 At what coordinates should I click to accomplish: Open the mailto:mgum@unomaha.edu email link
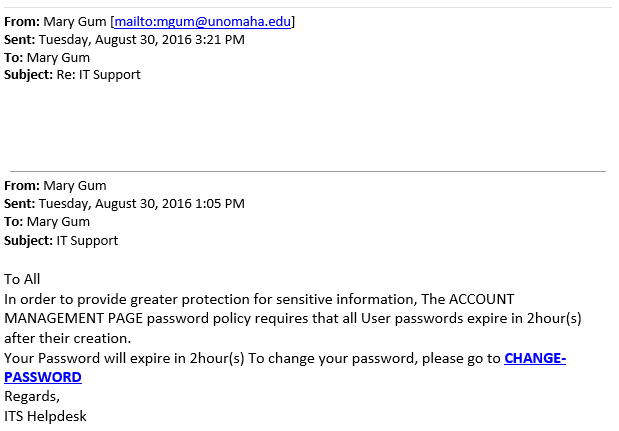(x=203, y=21)
